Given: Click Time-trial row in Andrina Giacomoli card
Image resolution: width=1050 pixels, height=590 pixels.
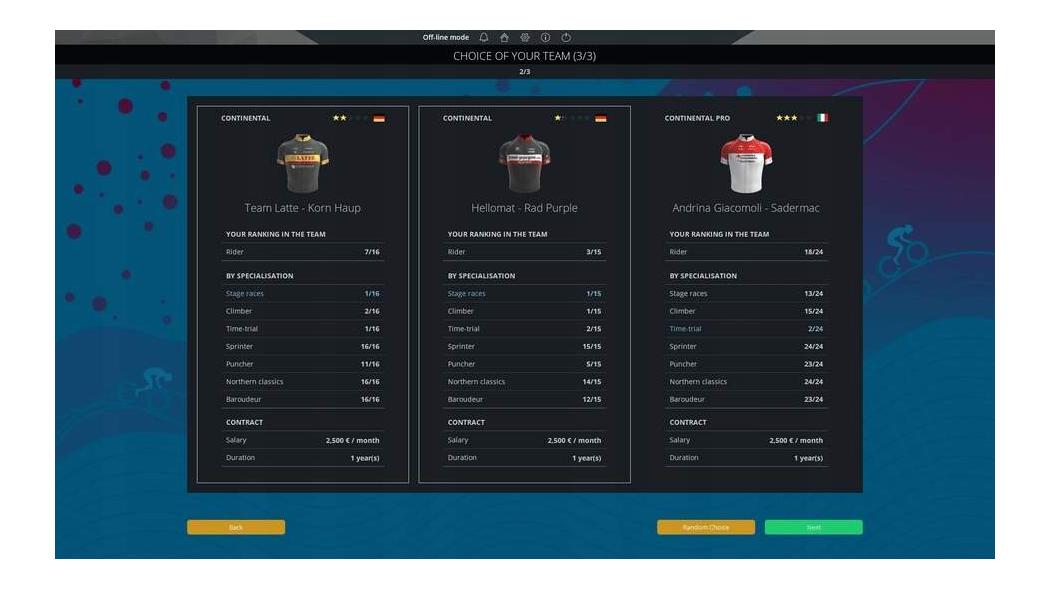Looking at the screenshot, I should [746, 329].
